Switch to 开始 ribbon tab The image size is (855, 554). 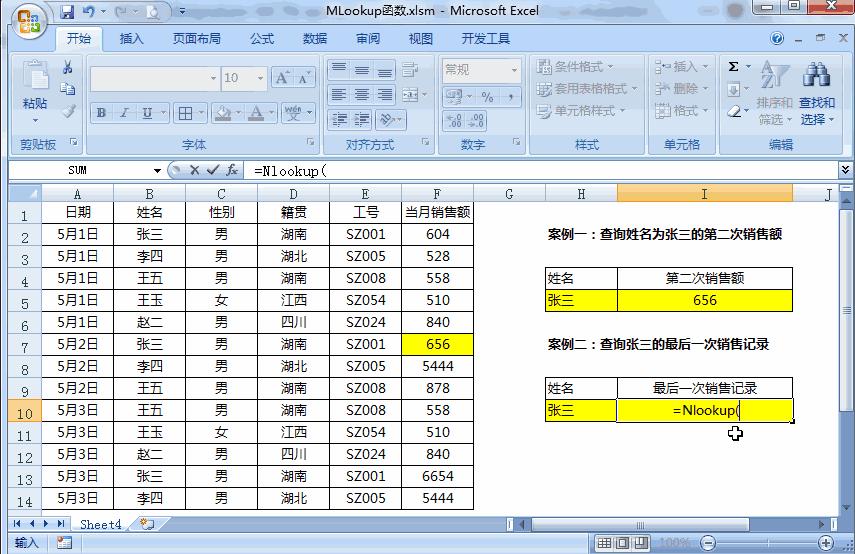79,38
